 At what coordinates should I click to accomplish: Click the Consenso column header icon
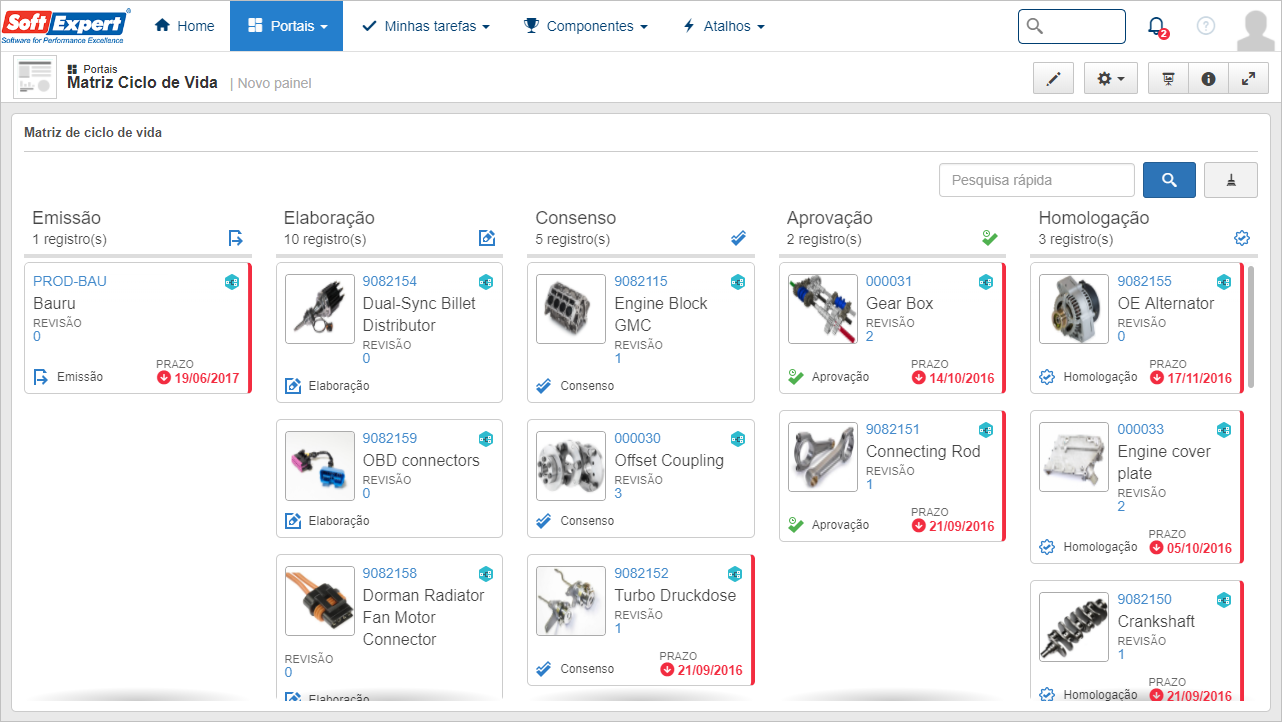[x=739, y=238]
